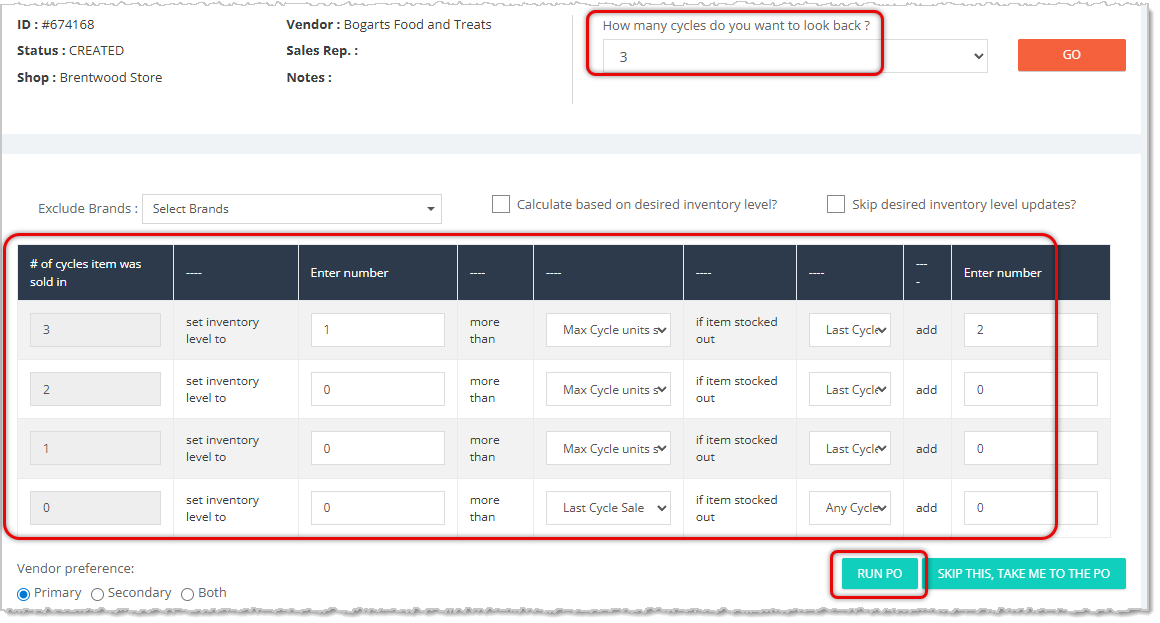Click the add number field in cycles row 3
The width and height of the screenshot is (1160, 623).
click(x=1031, y=330)
